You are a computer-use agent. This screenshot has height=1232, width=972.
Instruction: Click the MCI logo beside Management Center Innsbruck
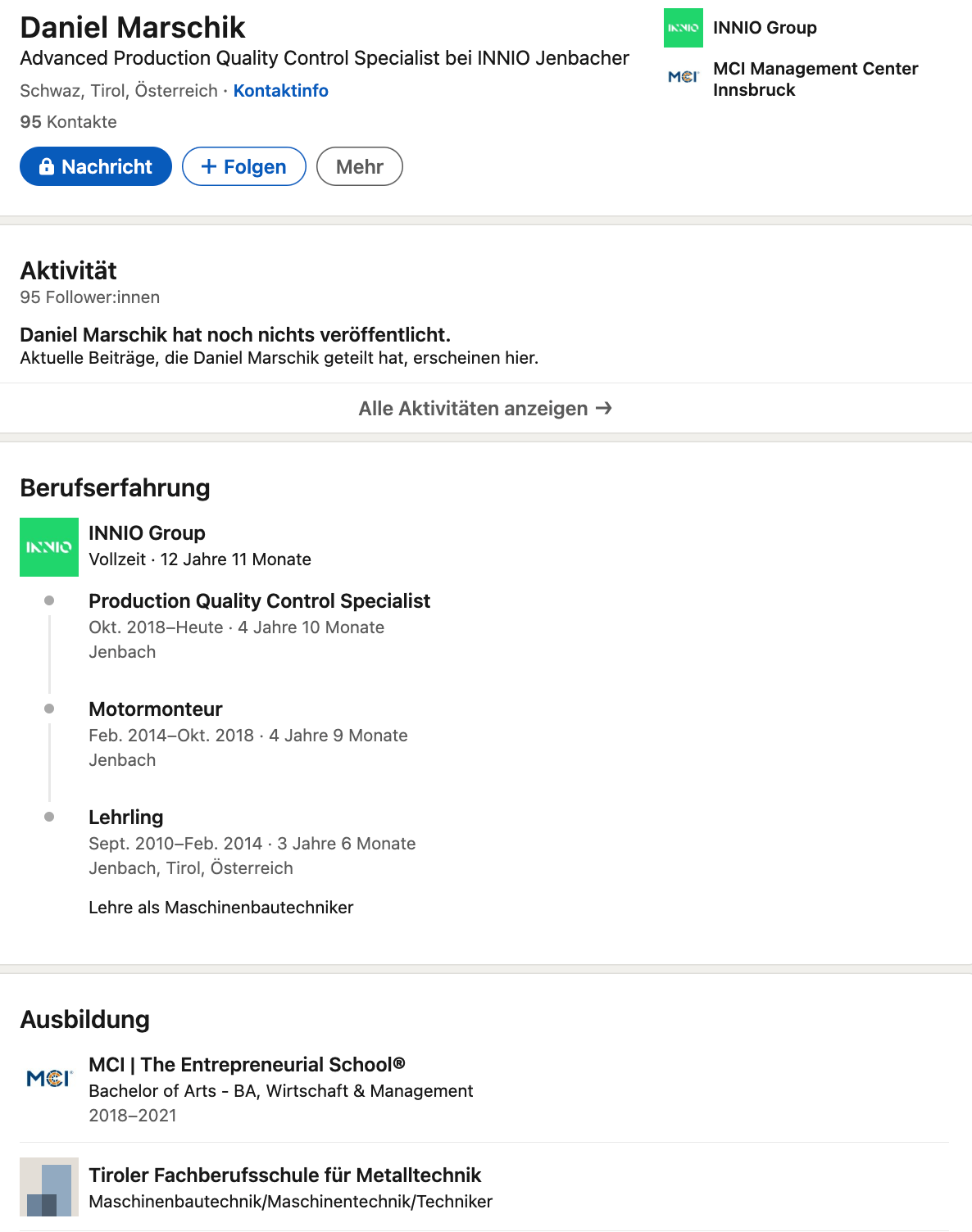pos(684,77)
